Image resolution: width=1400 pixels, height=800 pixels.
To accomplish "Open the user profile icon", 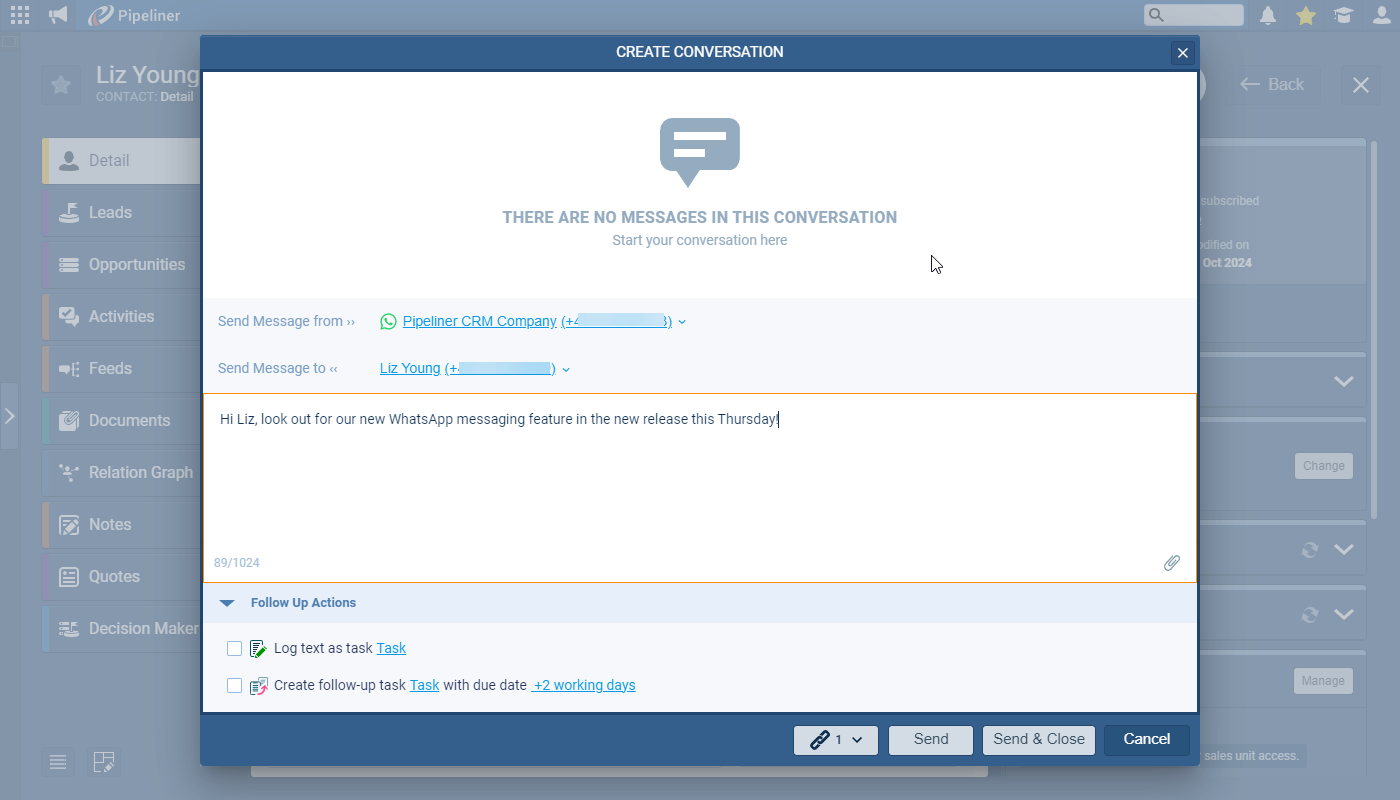I will pos(1381,15).
